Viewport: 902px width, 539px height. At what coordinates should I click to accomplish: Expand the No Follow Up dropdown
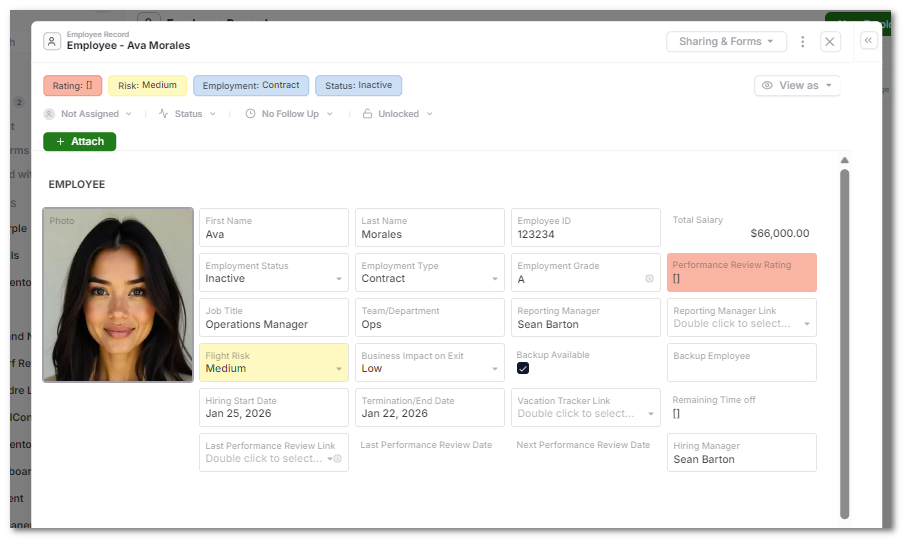pyautogui.click(x=330, y=114)
